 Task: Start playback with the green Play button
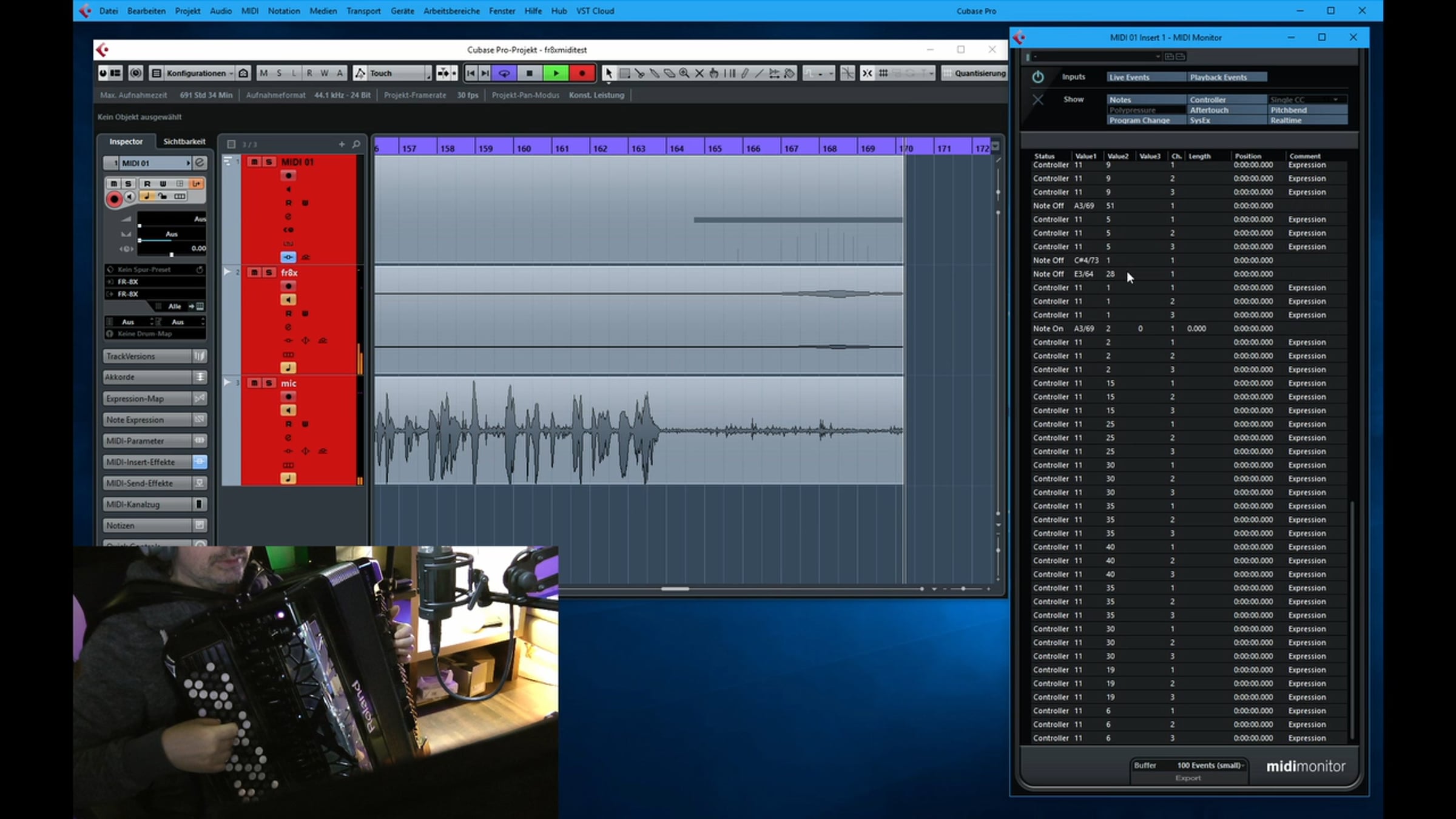coord(556,73)
